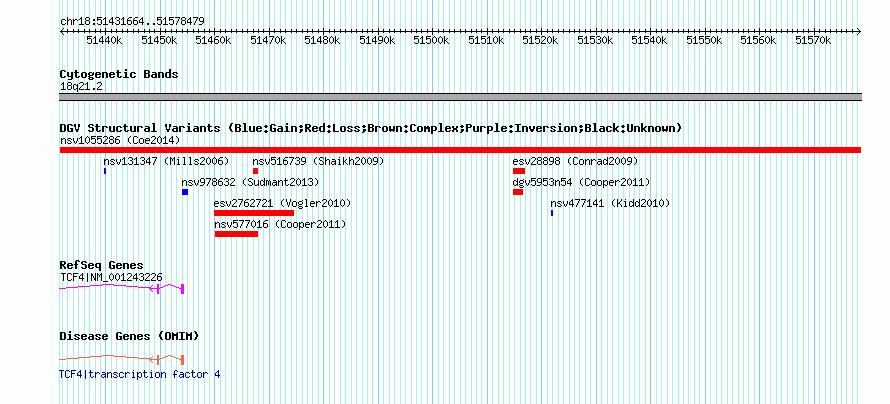Click the red nsv516739 loss marker
The height and width of the screenshot is (404, 890).
coord(255,171)
